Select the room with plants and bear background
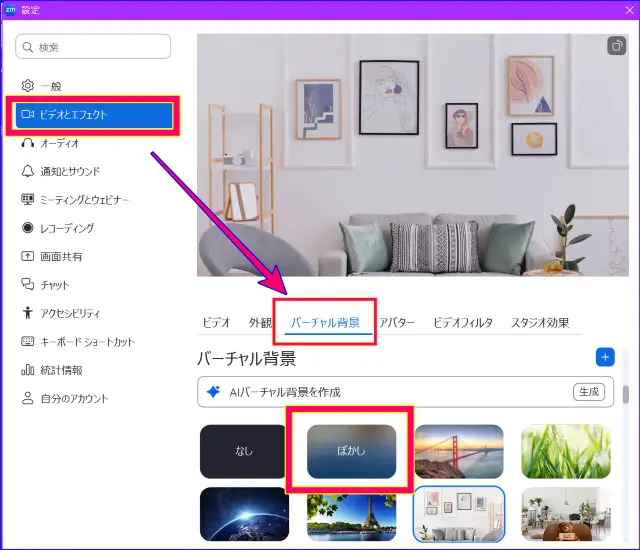The image size is (640, 550). coord(566,514)
